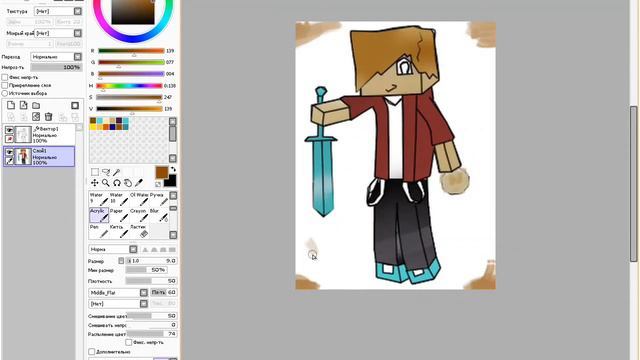
Task: Adjust the H hue slider
Action: [x=129, y=86]
